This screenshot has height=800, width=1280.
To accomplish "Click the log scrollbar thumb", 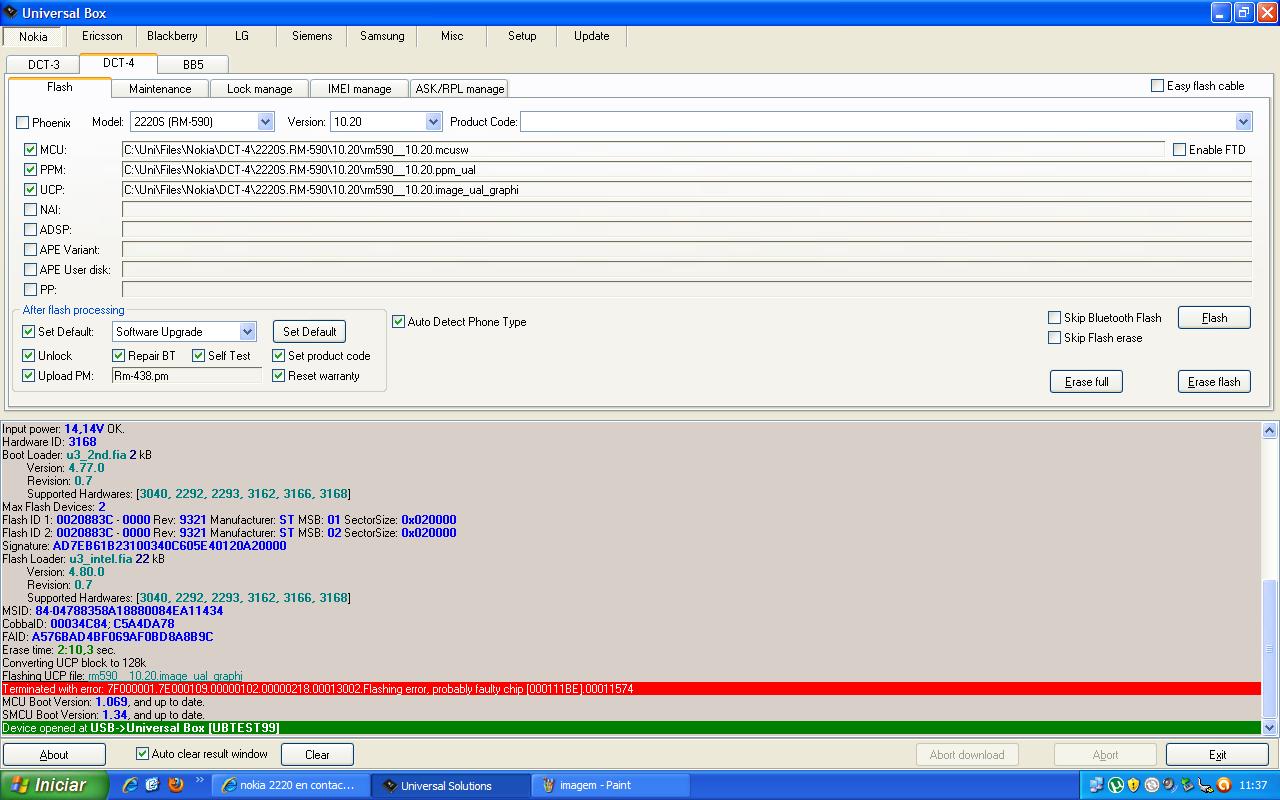I will 1270,647.
